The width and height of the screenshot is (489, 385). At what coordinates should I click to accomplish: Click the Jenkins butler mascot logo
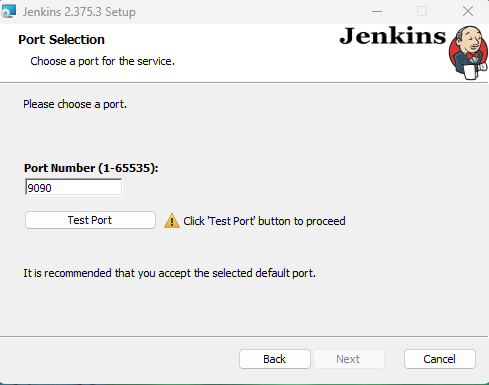pos(468,53)
